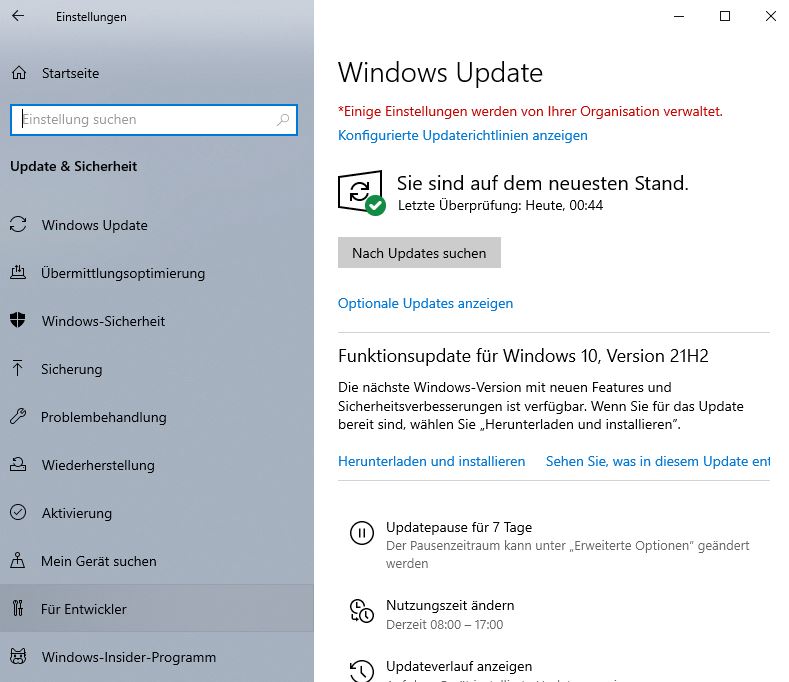Click the history icon for Updateverlauf
789x682 pixels.
362,671
